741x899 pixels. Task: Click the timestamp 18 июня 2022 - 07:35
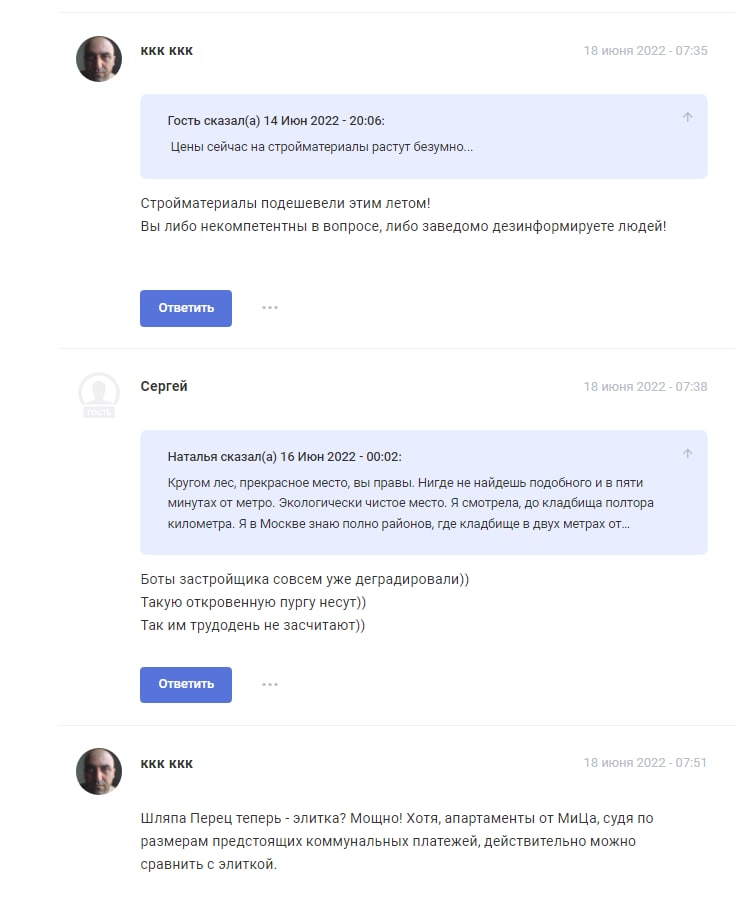coord(645,50)
